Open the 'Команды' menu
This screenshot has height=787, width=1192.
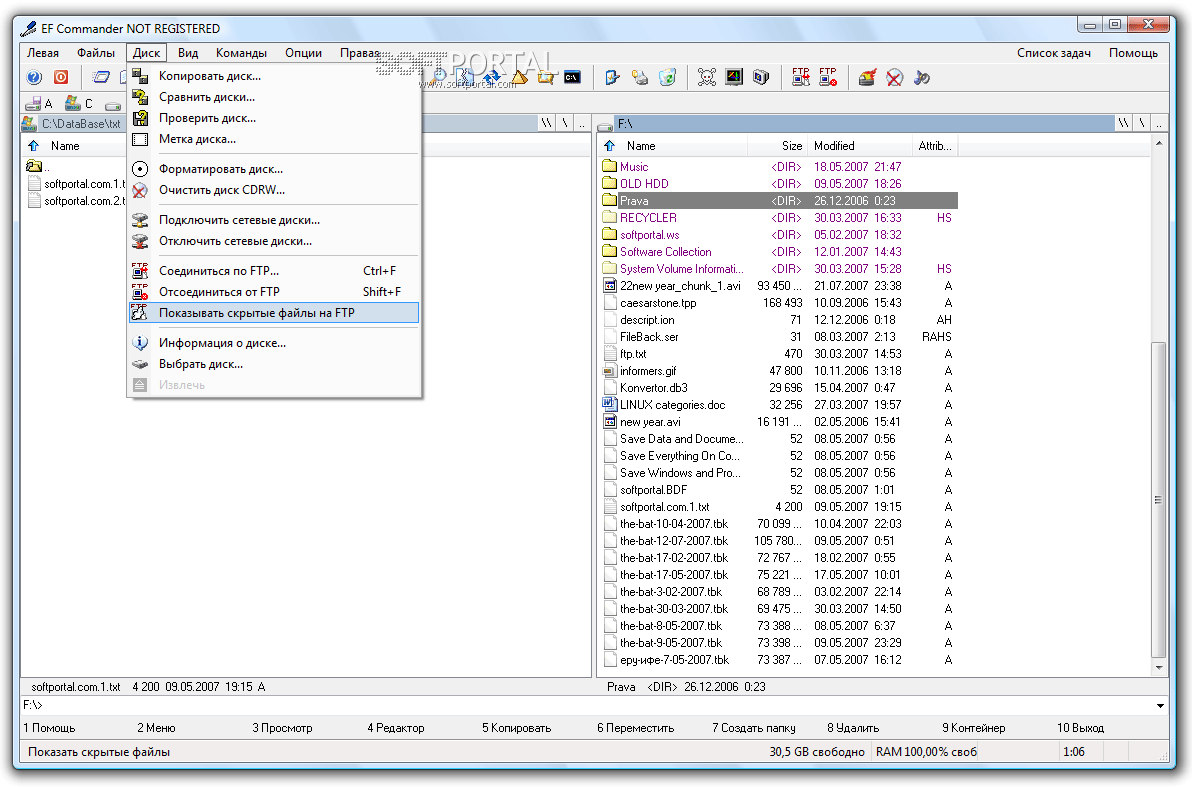pyautogui.click(x=241, y=53)
